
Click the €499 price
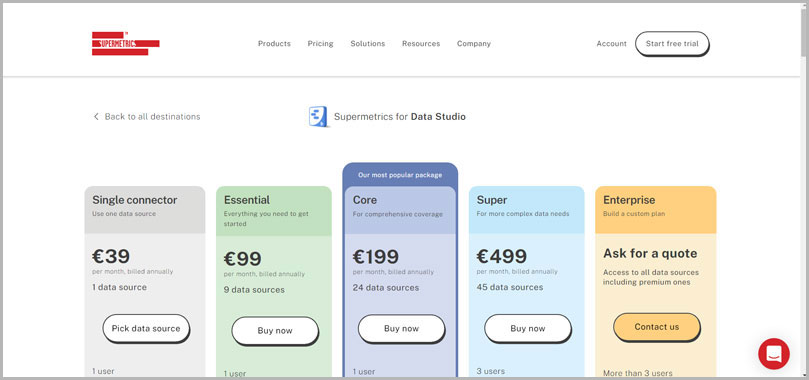click(501, 256)
